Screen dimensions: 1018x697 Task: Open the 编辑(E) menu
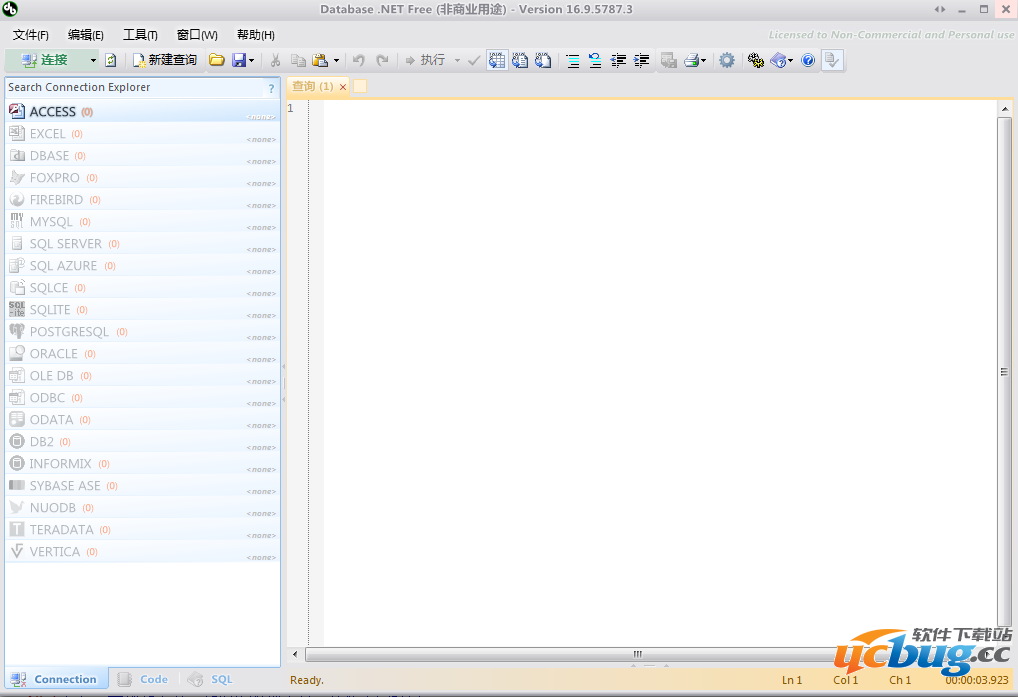86,35
